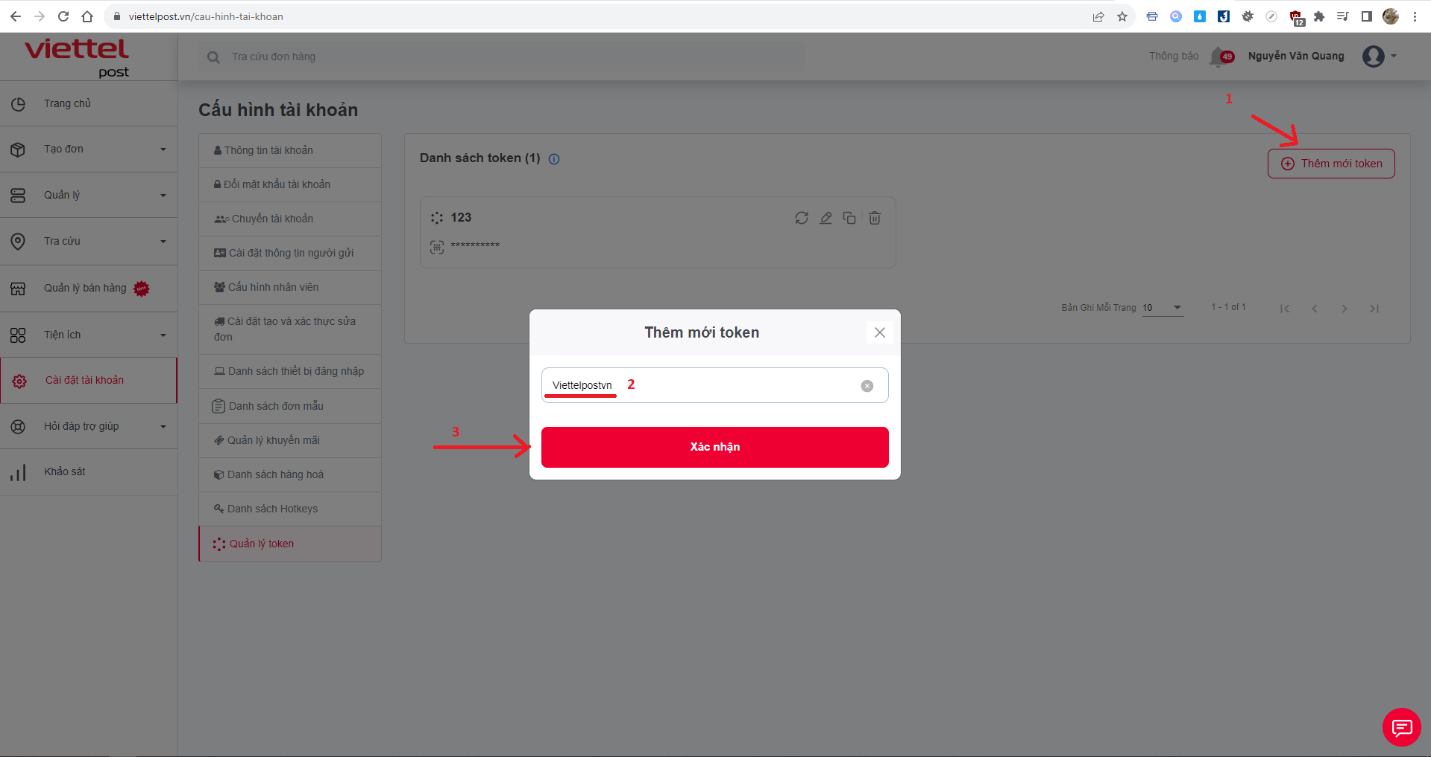Clear the token name field with the x icon
This screenshot has height=757, width=1431.
(x=867, y=386)
